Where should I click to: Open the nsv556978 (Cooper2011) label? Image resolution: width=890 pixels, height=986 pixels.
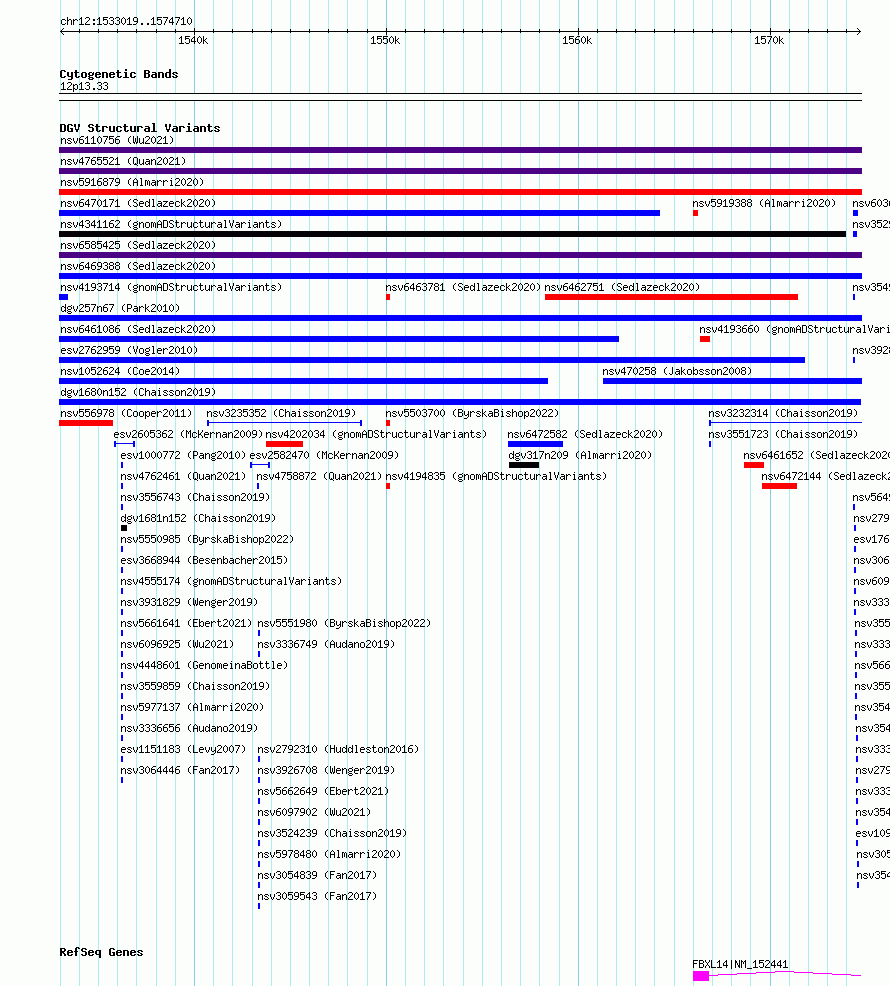pos(126,413)
